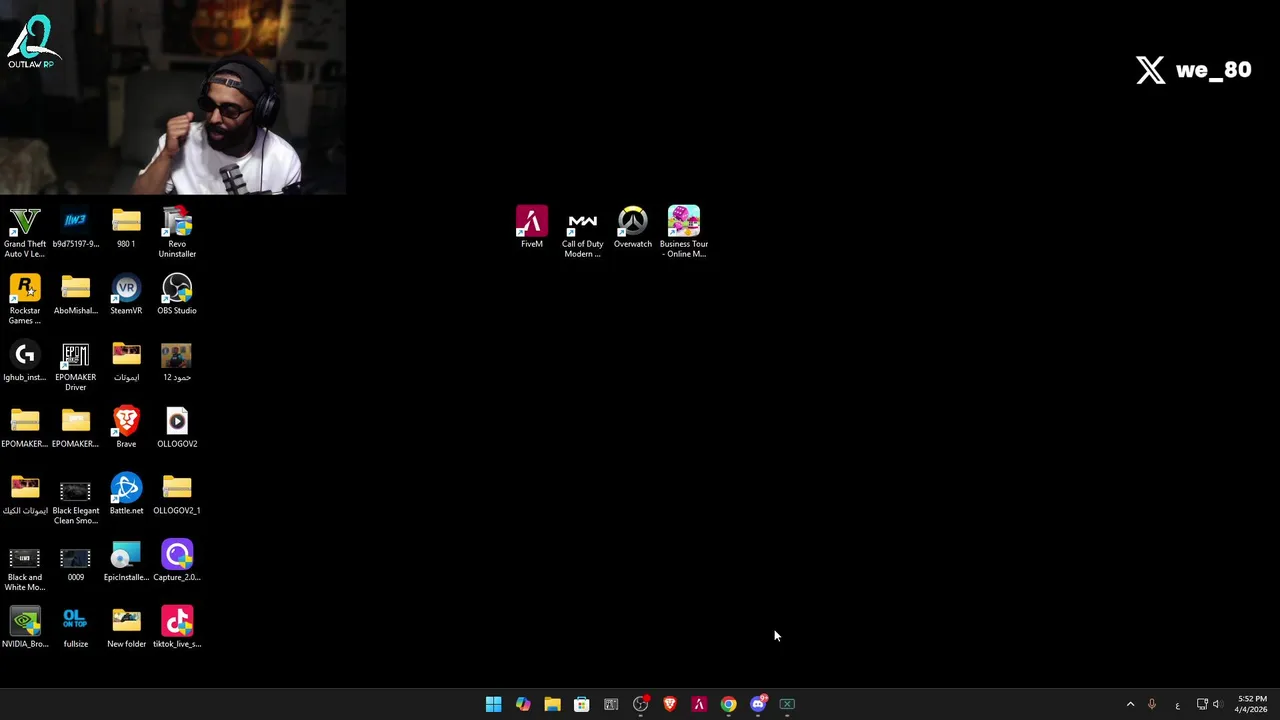Select the Battle.net desktop shortcut
This screenshot has width=1280, height=720.
(x=126, y=494)
